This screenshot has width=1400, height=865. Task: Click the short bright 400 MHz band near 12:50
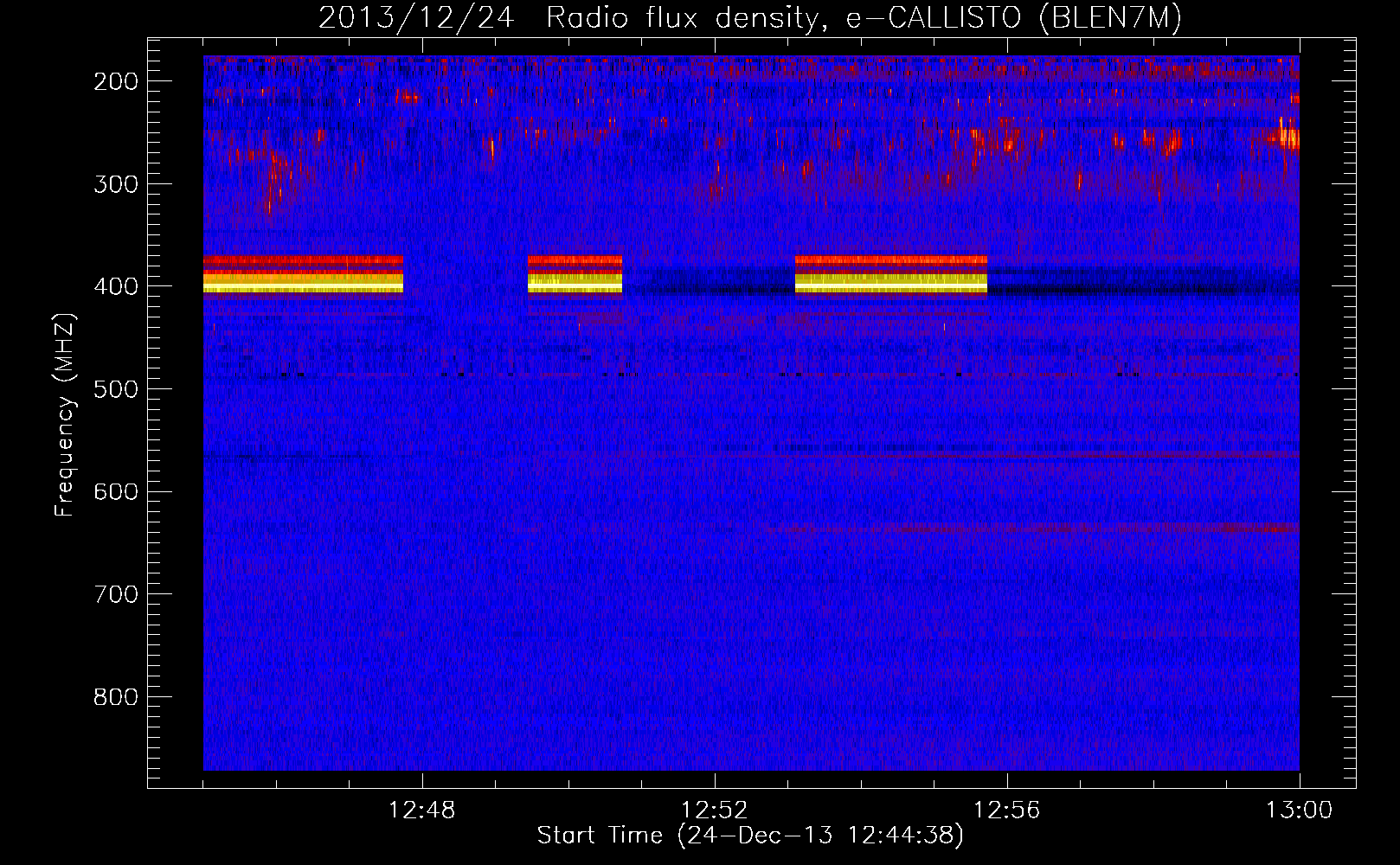click(575, 274)
